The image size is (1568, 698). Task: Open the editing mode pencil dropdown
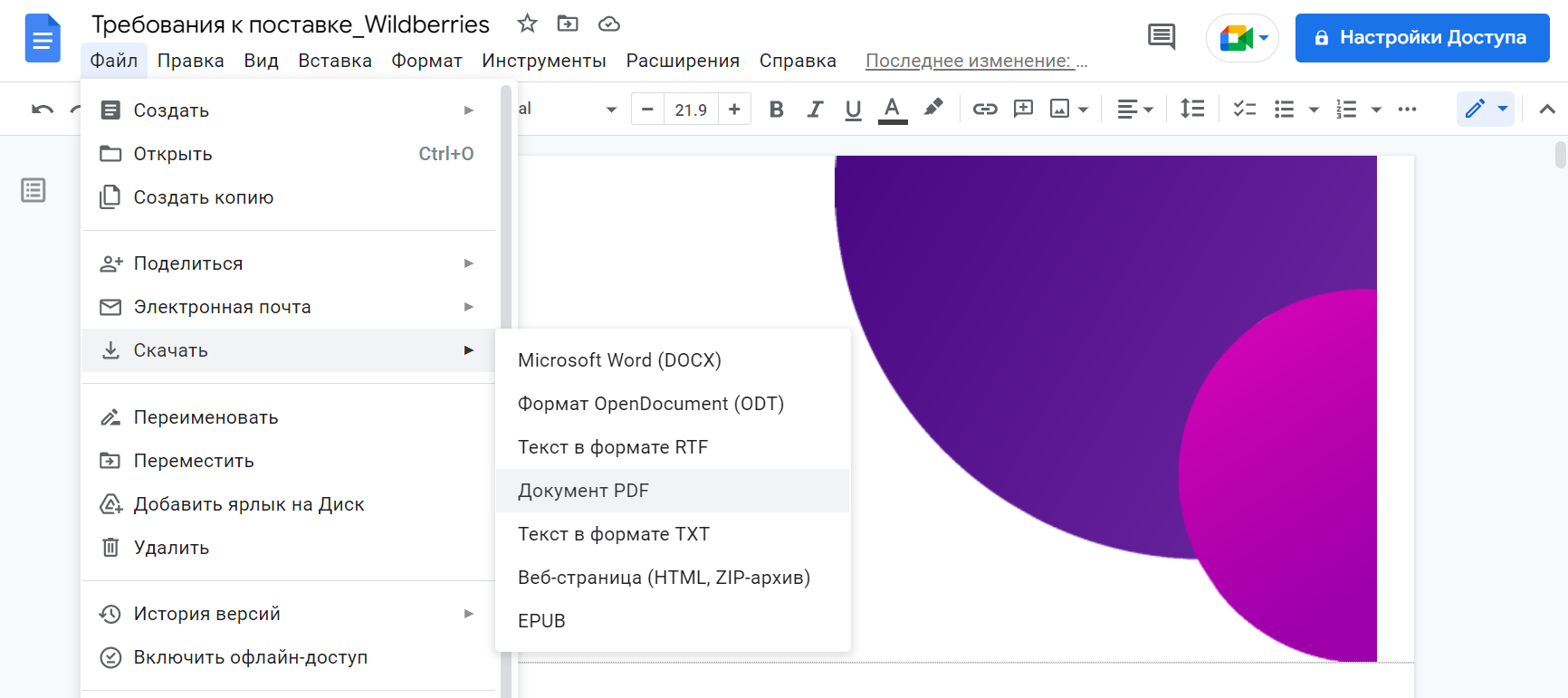1486,109
